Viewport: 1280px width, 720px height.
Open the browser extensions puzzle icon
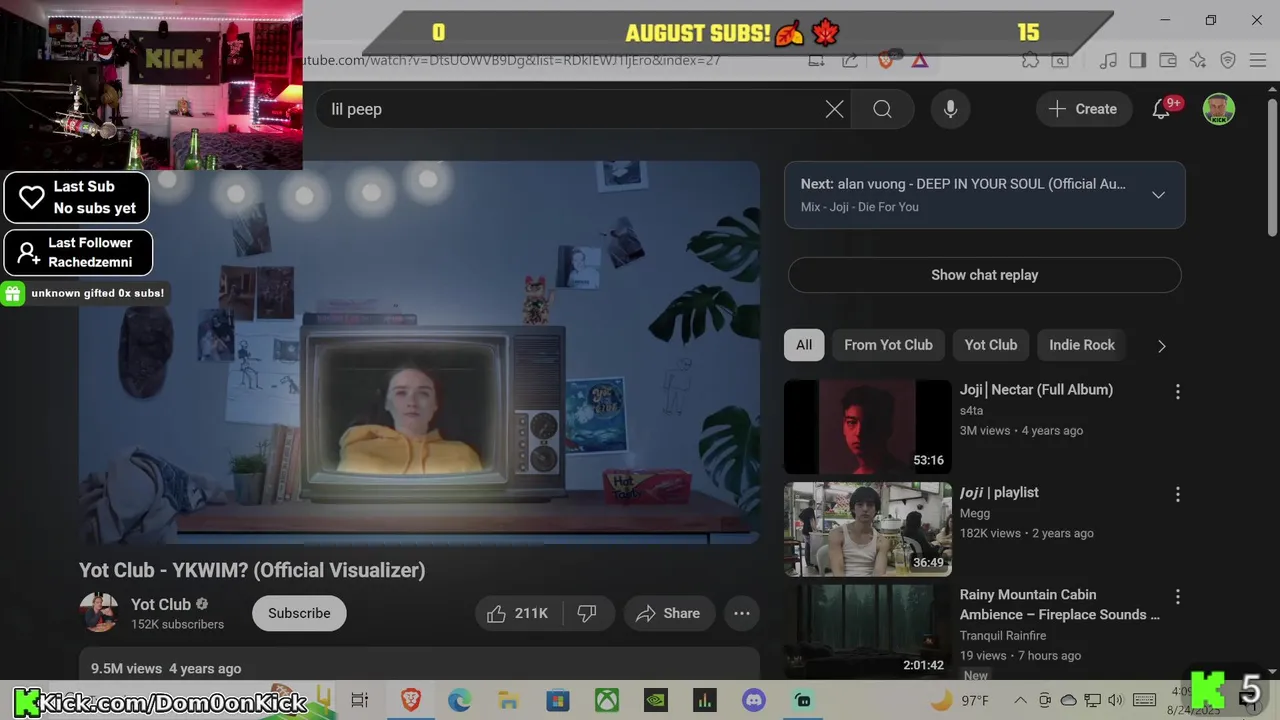tap(1030, 60)
